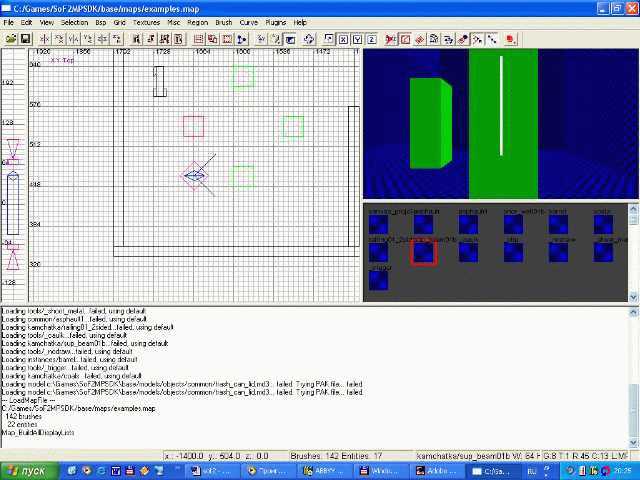Click the Select Complete Tall icon
640x480 pixels.
pyautogui.click(x=136, y=39)
